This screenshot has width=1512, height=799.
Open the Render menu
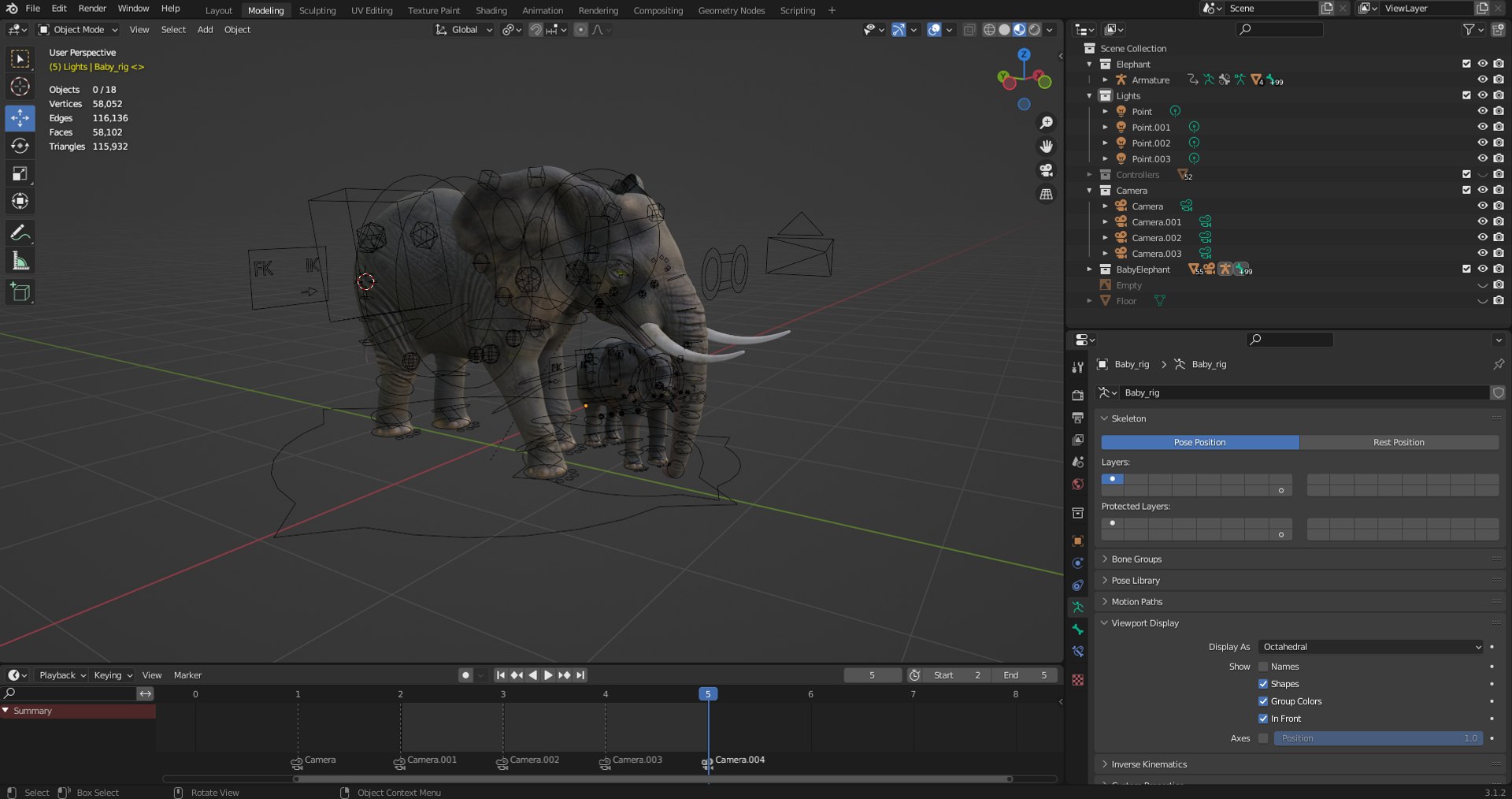(x=92, y=9)
